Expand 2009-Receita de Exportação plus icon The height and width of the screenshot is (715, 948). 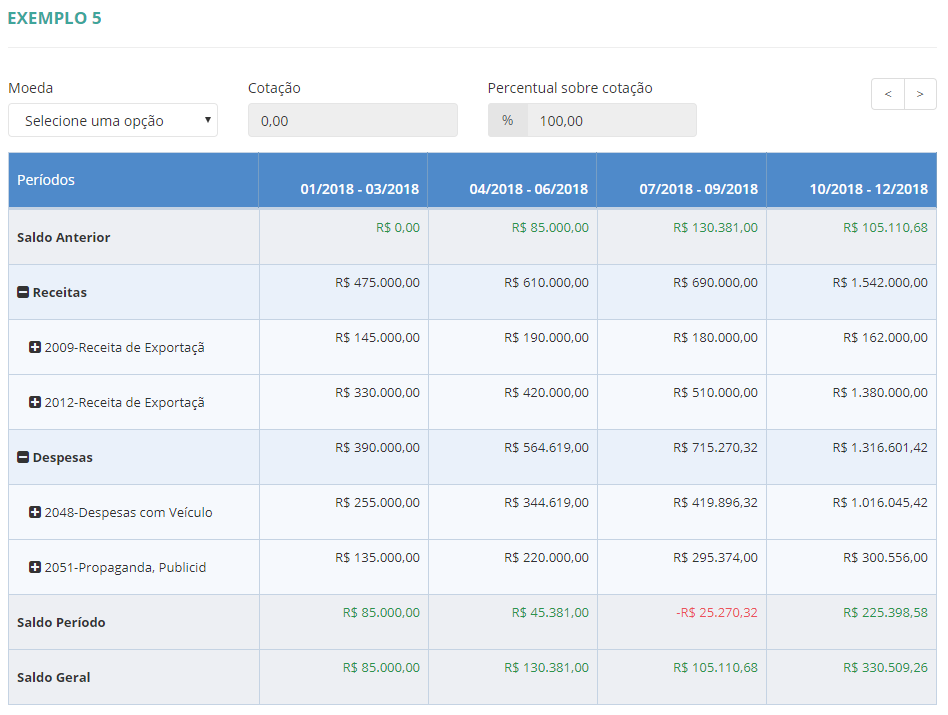coord(35,348)
